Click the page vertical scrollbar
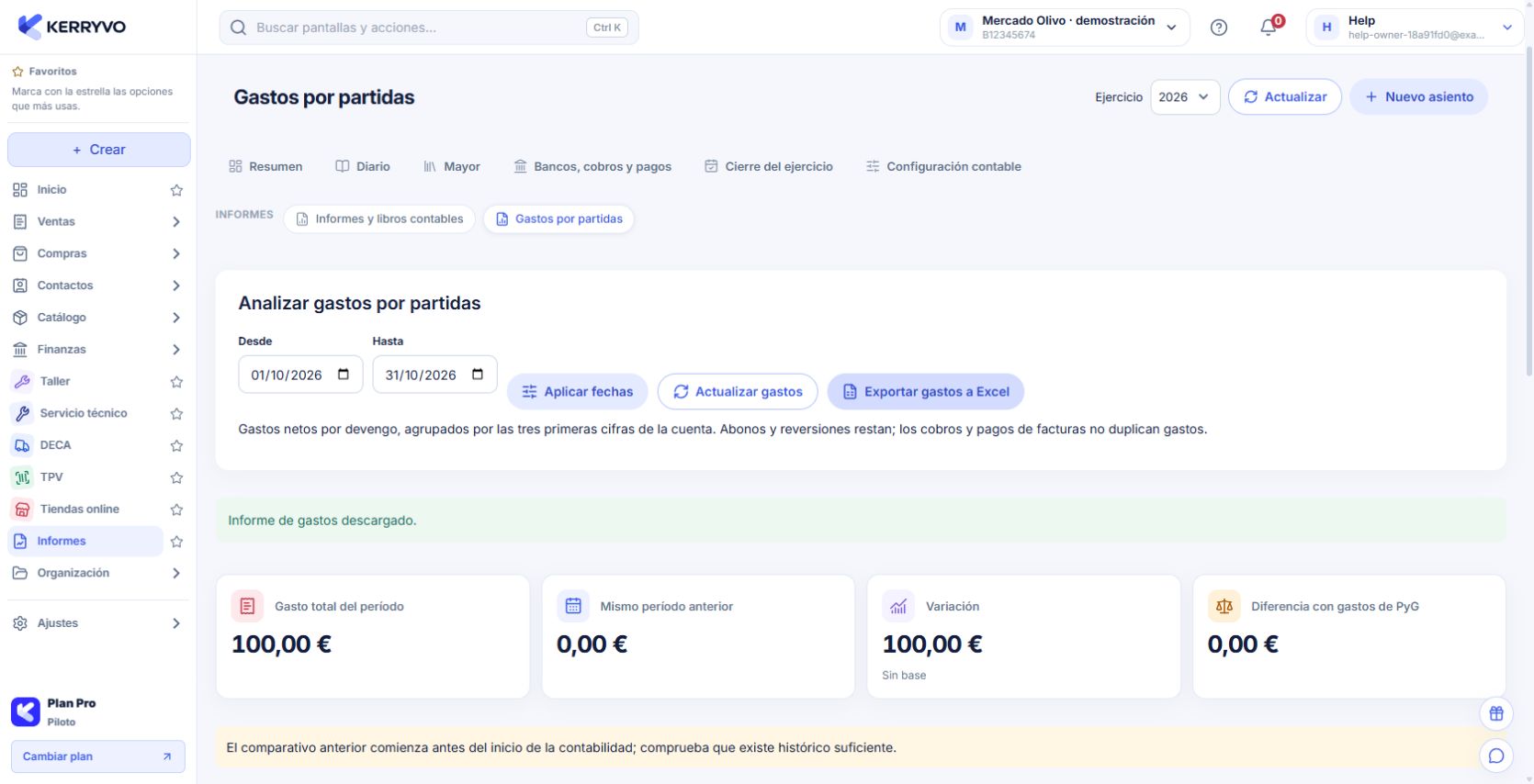This screenshot has width=1534, height=784. (1528, 211)
